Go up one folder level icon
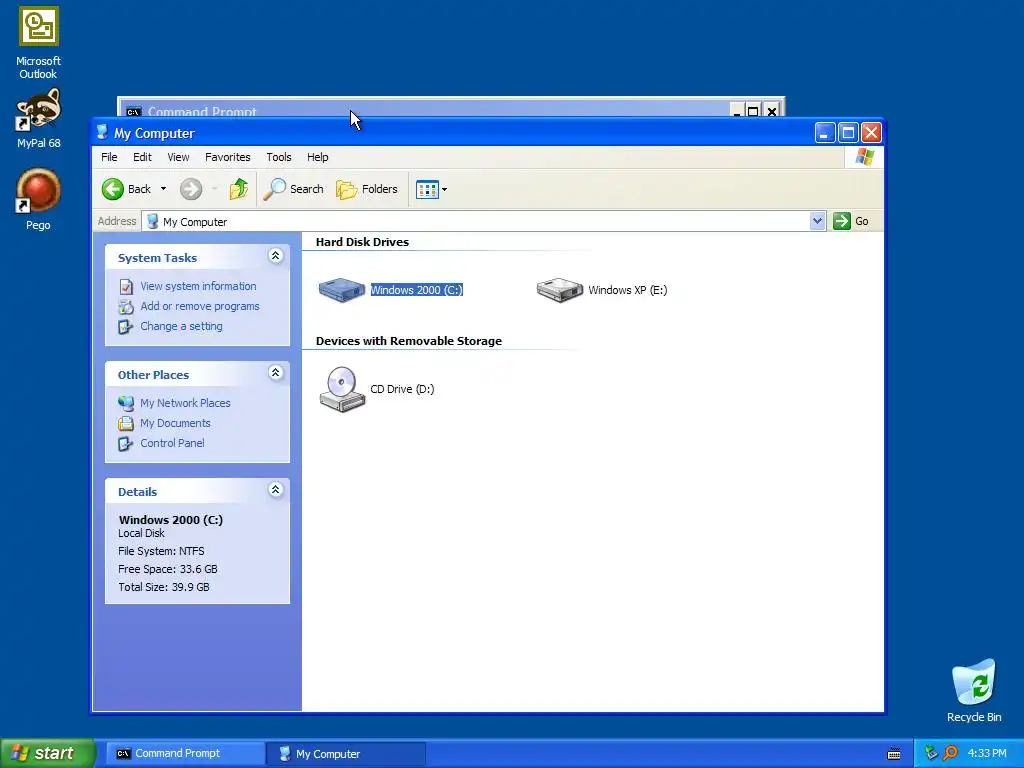Viewport: 1024px width, 768px height. point(238,189)
